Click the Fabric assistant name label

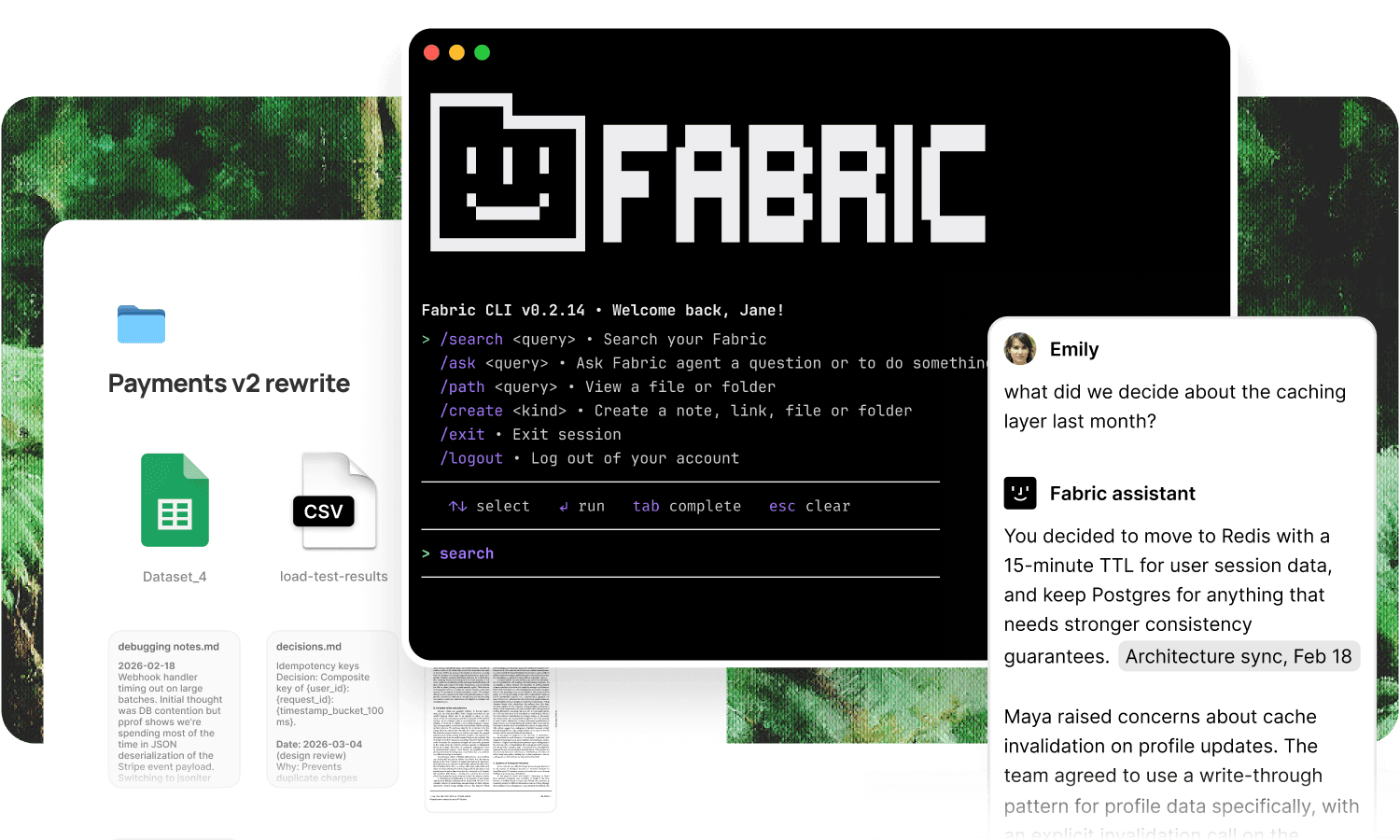point(1123,494)
